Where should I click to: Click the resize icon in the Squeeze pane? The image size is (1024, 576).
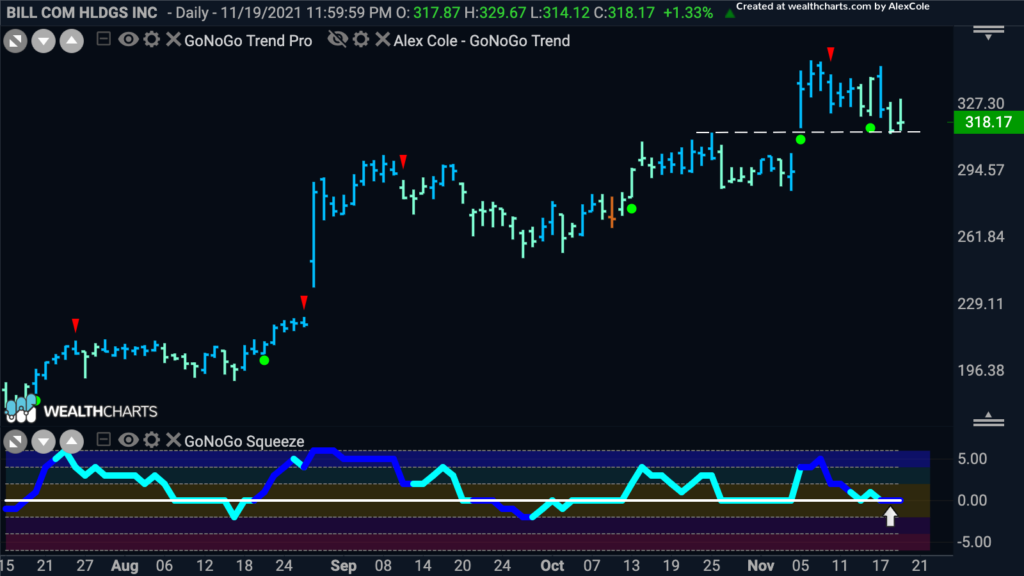pos(15,441)
